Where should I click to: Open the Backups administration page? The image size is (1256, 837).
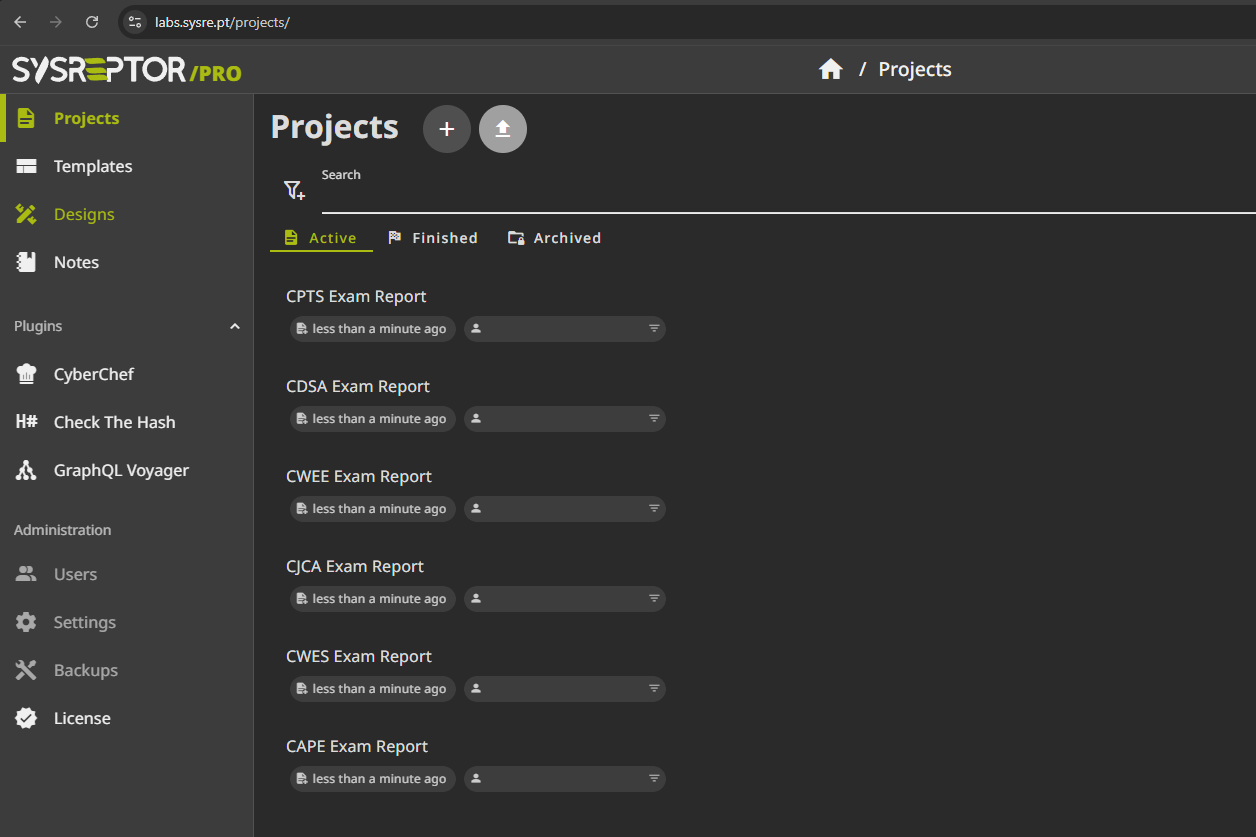85,670
